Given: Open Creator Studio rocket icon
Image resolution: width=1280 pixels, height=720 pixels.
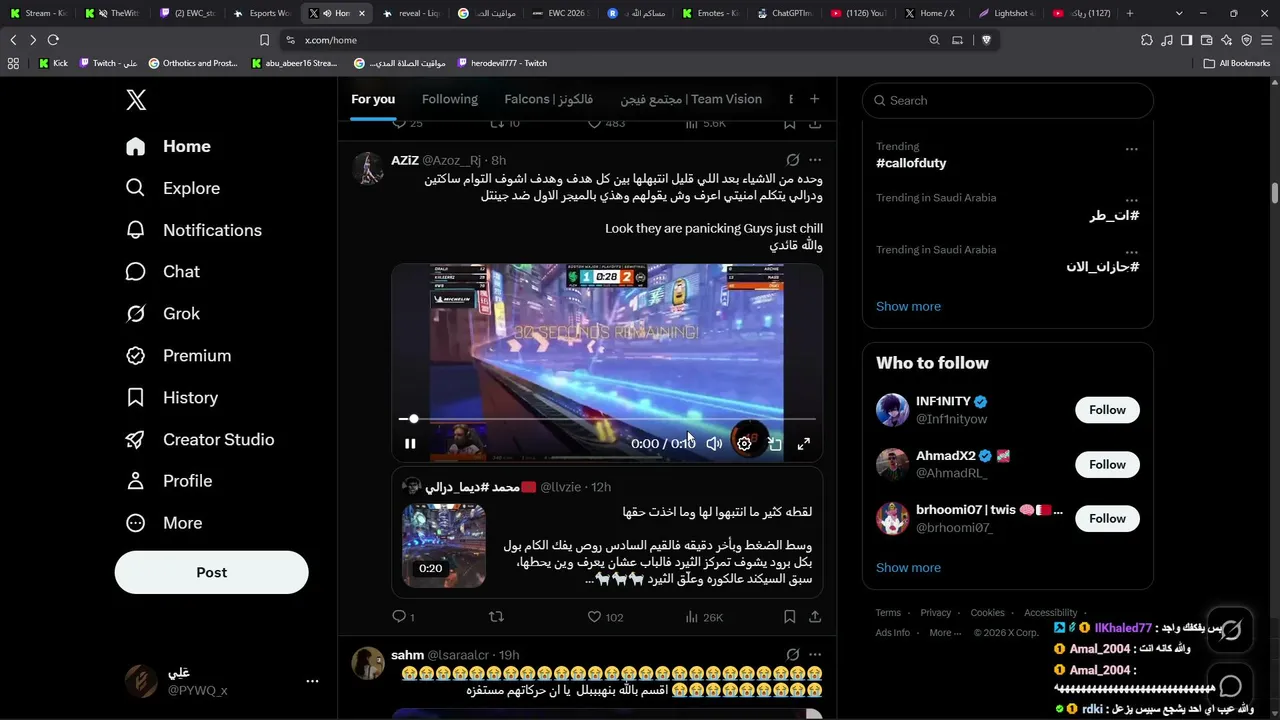Looking at the screenshot, I should coord(136,440).
